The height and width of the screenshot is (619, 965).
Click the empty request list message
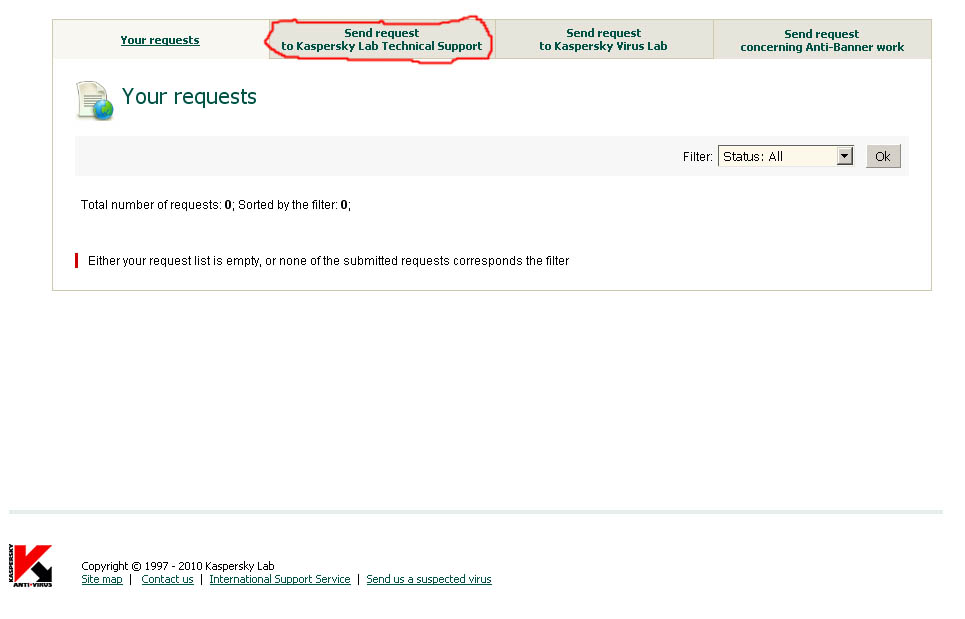(x=329, y=261)
